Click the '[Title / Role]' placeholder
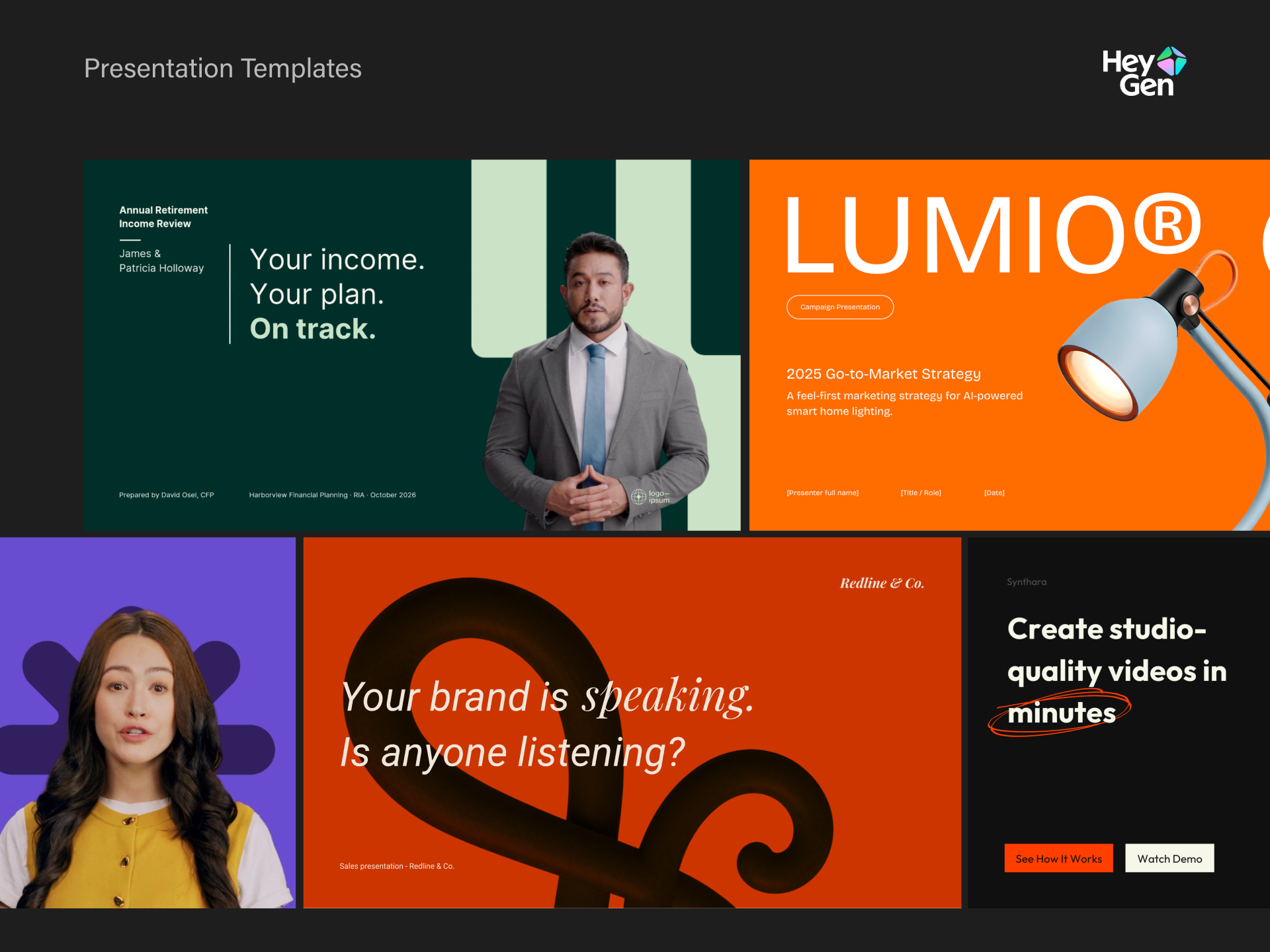The height and width of the screenshot is (952, 1270). click(921, 493)
